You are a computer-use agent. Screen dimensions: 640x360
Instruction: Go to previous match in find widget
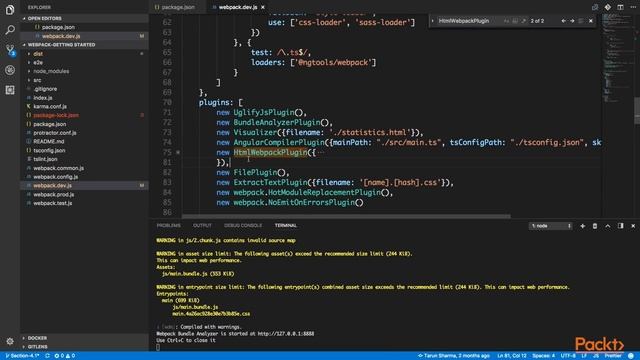coord(563,21)
